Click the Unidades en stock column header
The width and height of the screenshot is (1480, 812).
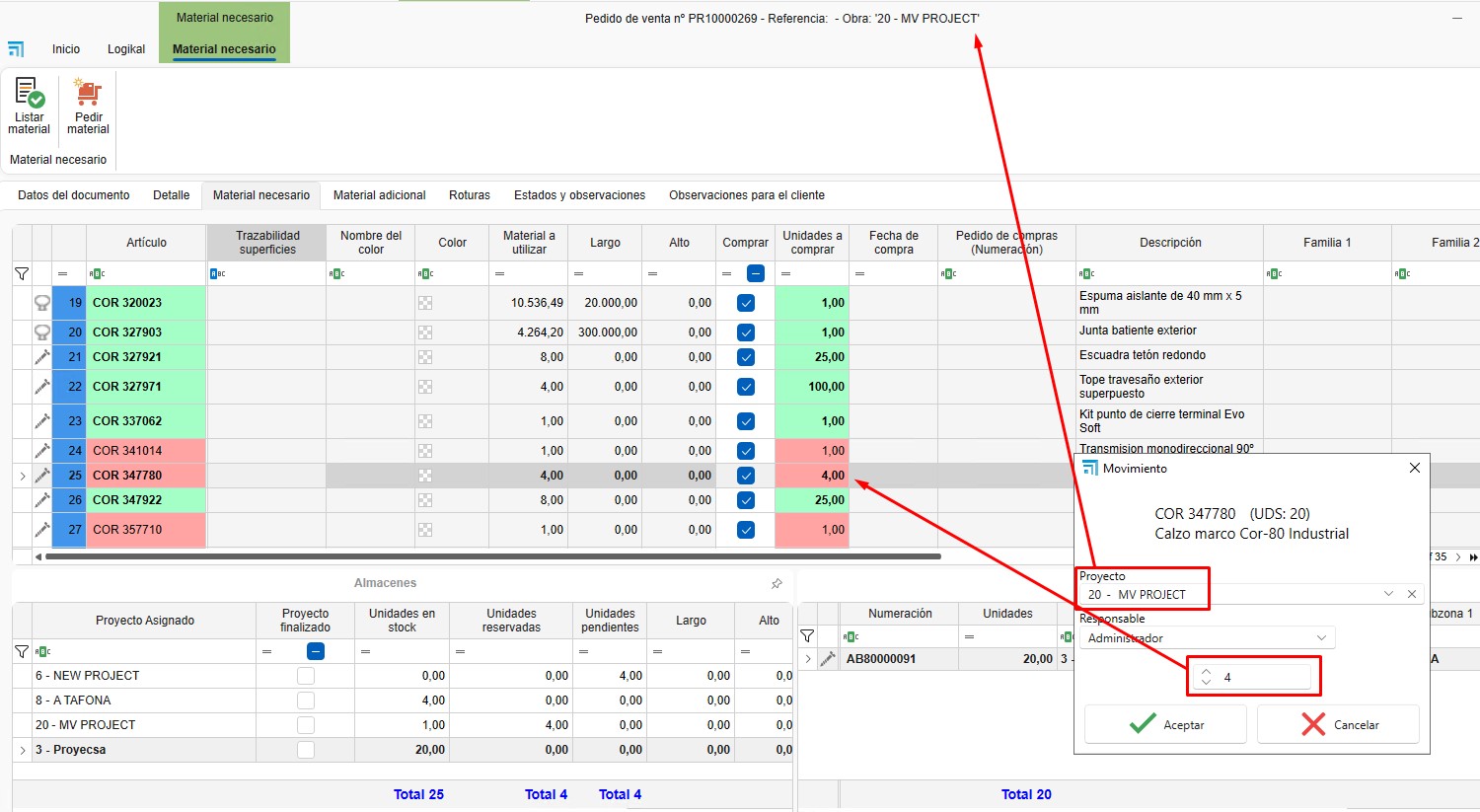click(402, 621)
